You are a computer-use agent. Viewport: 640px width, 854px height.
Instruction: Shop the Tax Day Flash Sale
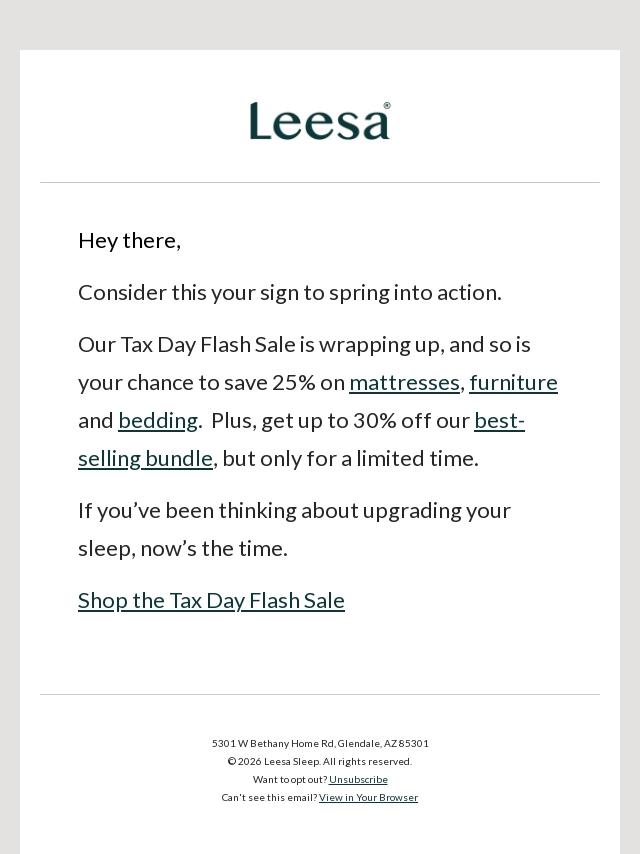pos(211,601)
